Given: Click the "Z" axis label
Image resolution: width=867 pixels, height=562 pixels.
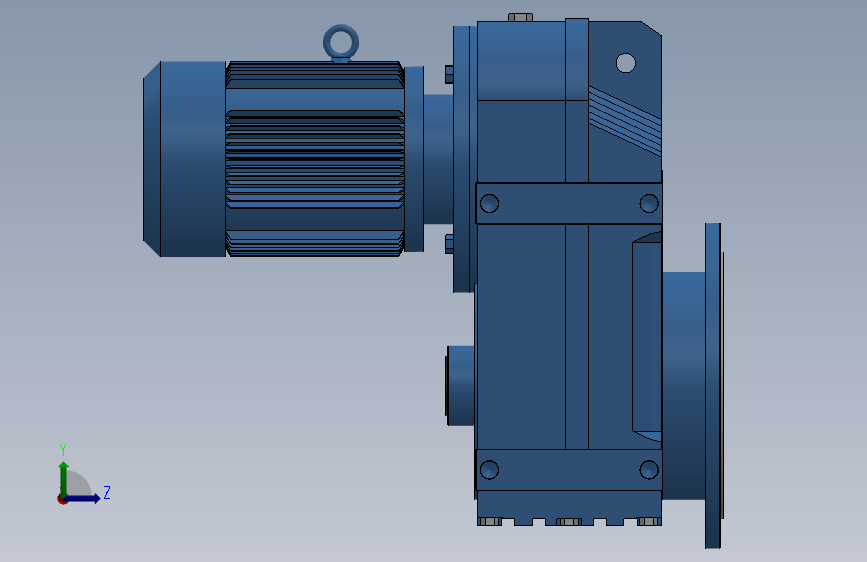Looking at the screenshot, I should tap(107, 492).
